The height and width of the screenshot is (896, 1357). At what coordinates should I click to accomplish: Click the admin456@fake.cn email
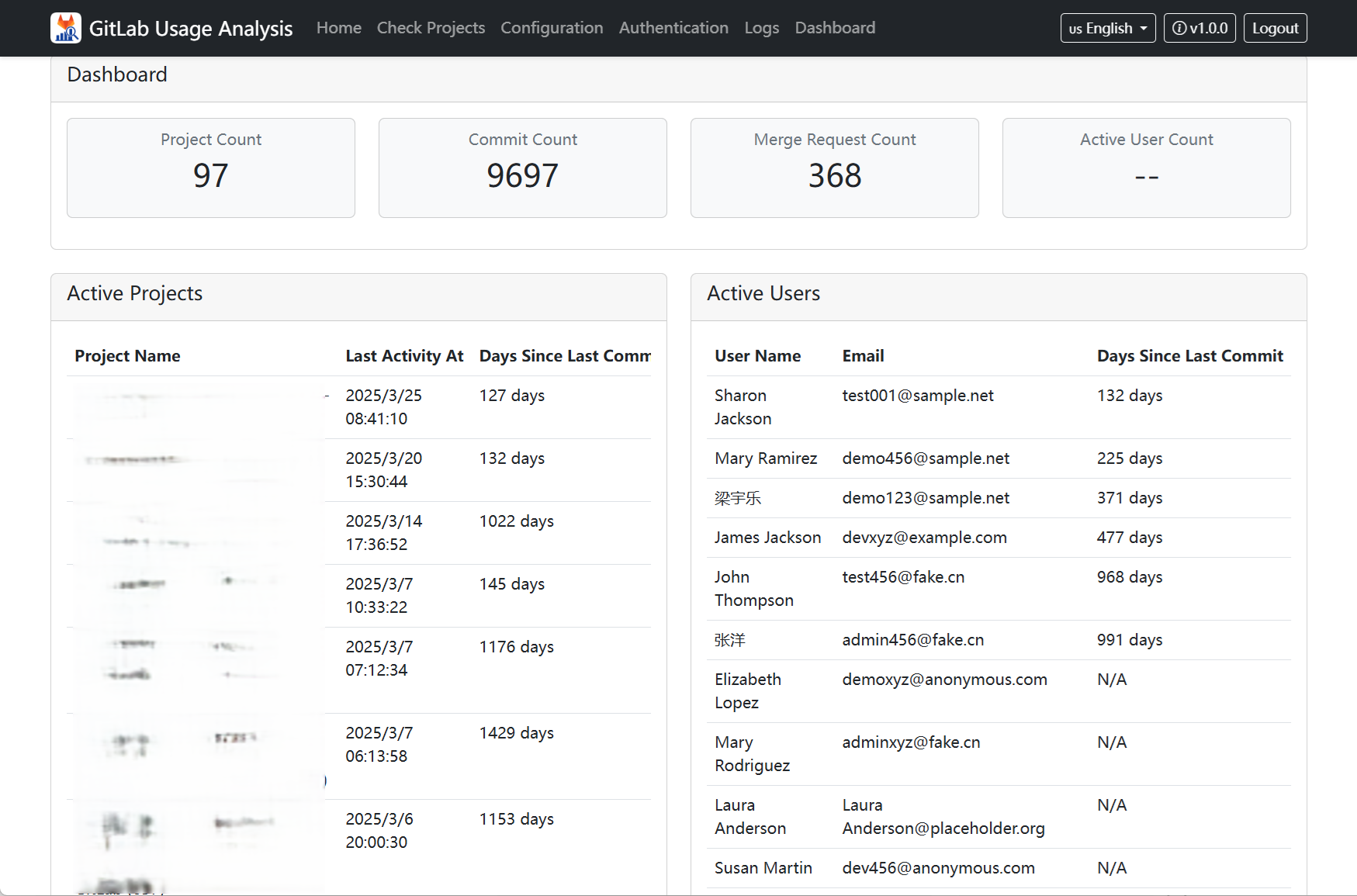[x=913, y=640]
